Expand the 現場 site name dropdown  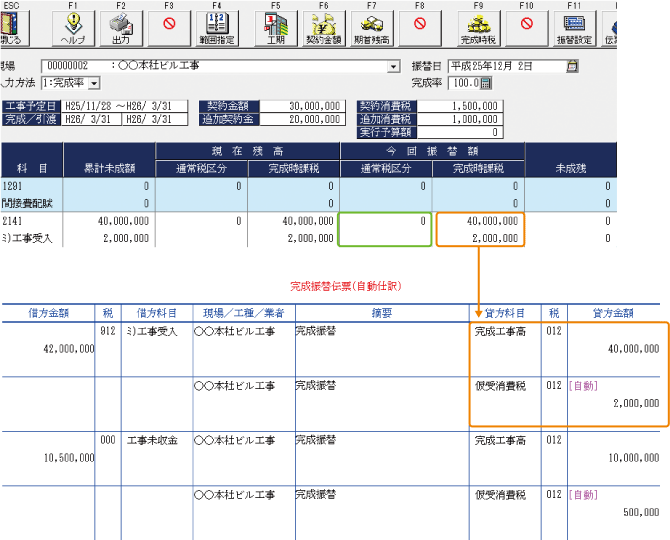[x=394, y=67]
